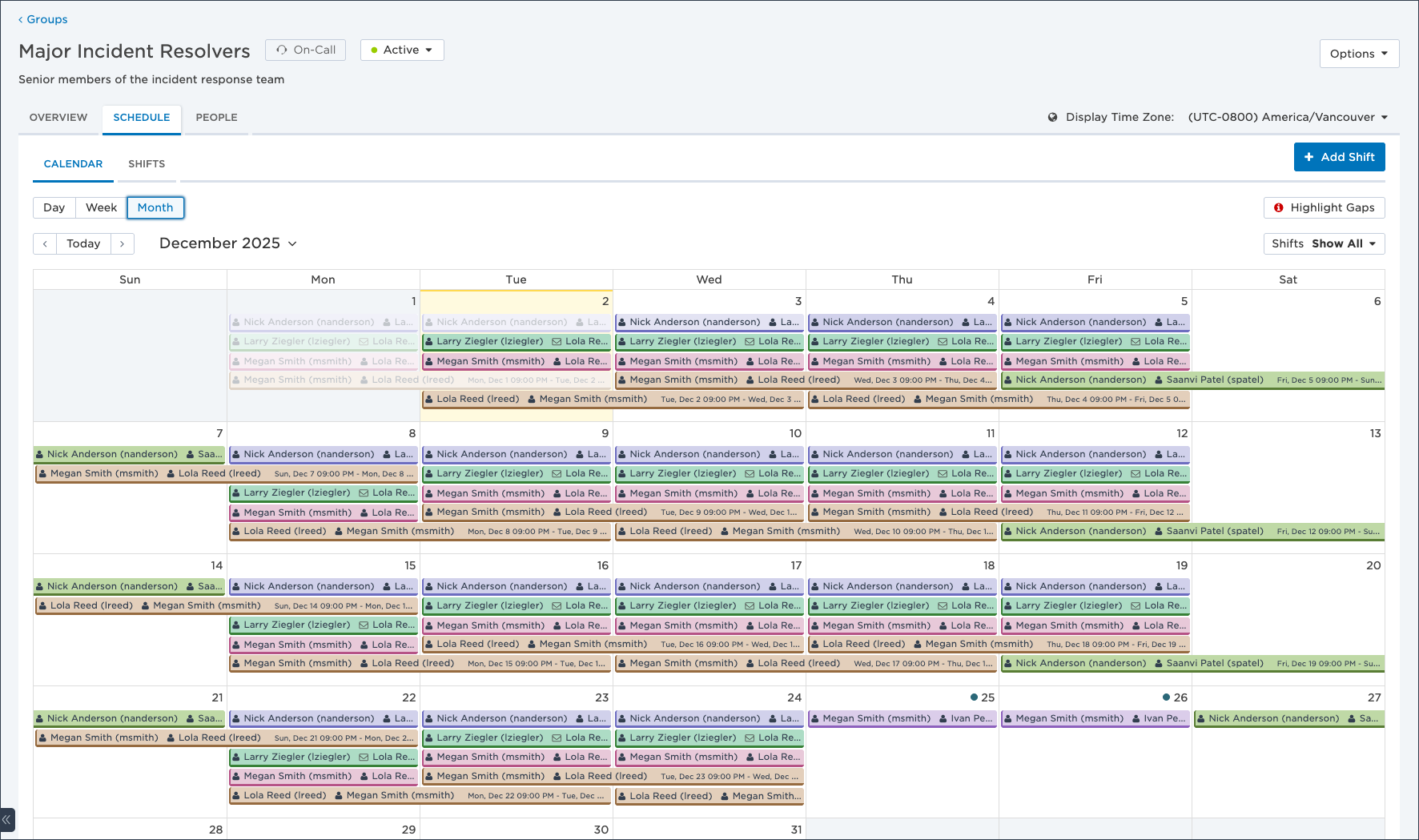
Task: Click the plus icon on Add Shift
Action: (x=1308, y=157)
